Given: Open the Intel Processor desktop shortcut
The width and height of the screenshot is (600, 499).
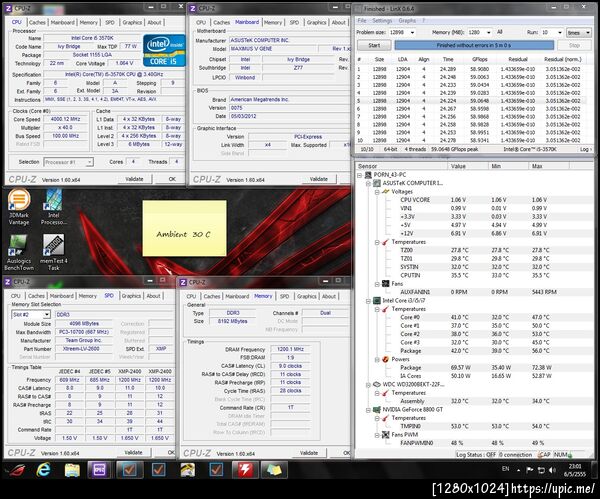Looking at the screenshot, I should click(54, 207).
